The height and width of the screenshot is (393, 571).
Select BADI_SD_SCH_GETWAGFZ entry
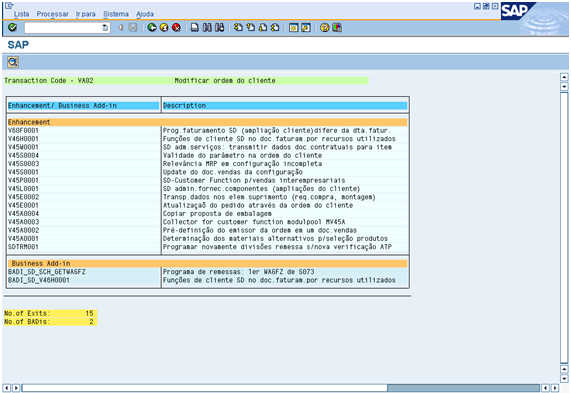coord(47,272)
